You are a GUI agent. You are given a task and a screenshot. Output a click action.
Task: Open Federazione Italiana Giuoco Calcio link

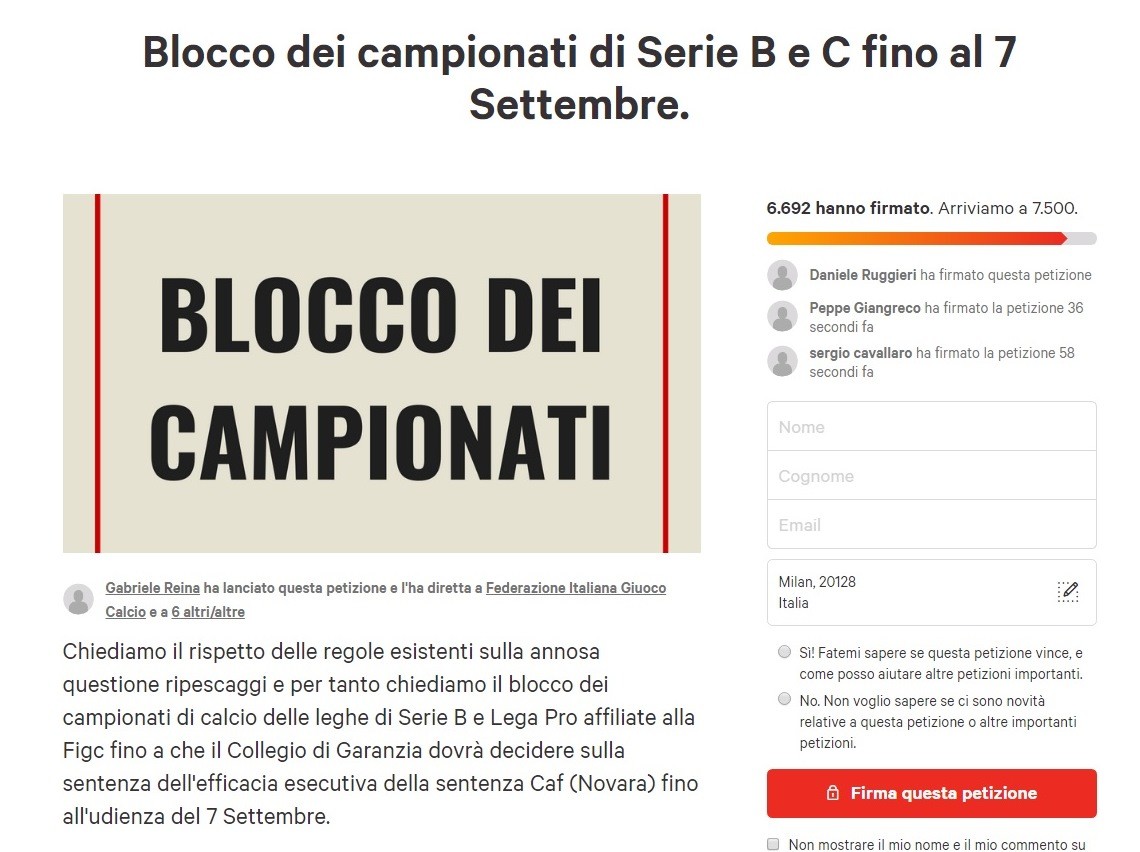tap(385, 600)
